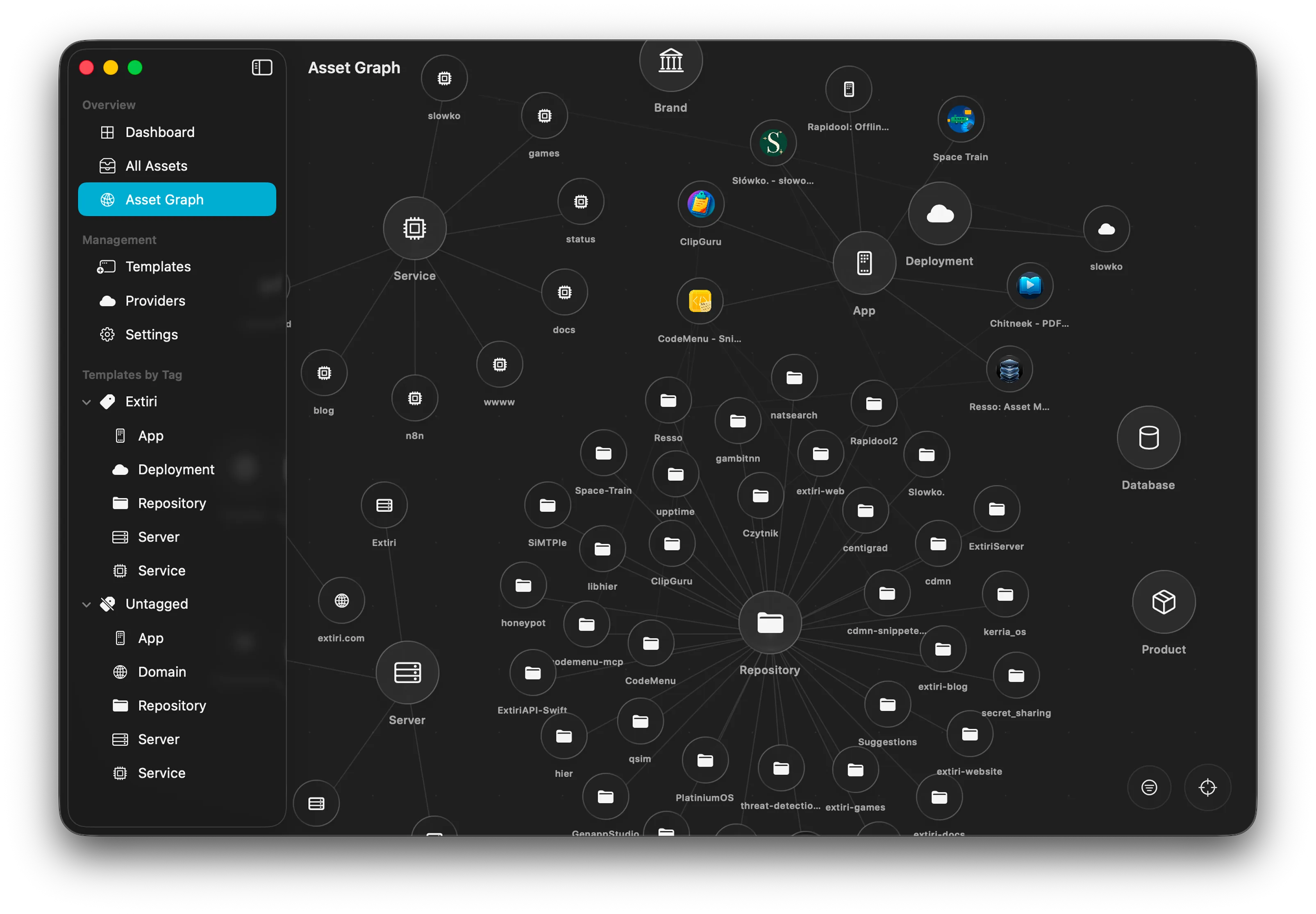Screen dimensions: 1316x914
Task: Select Domain under the Untagged tag
Action: pyautogui.click(x=177, y=672)
